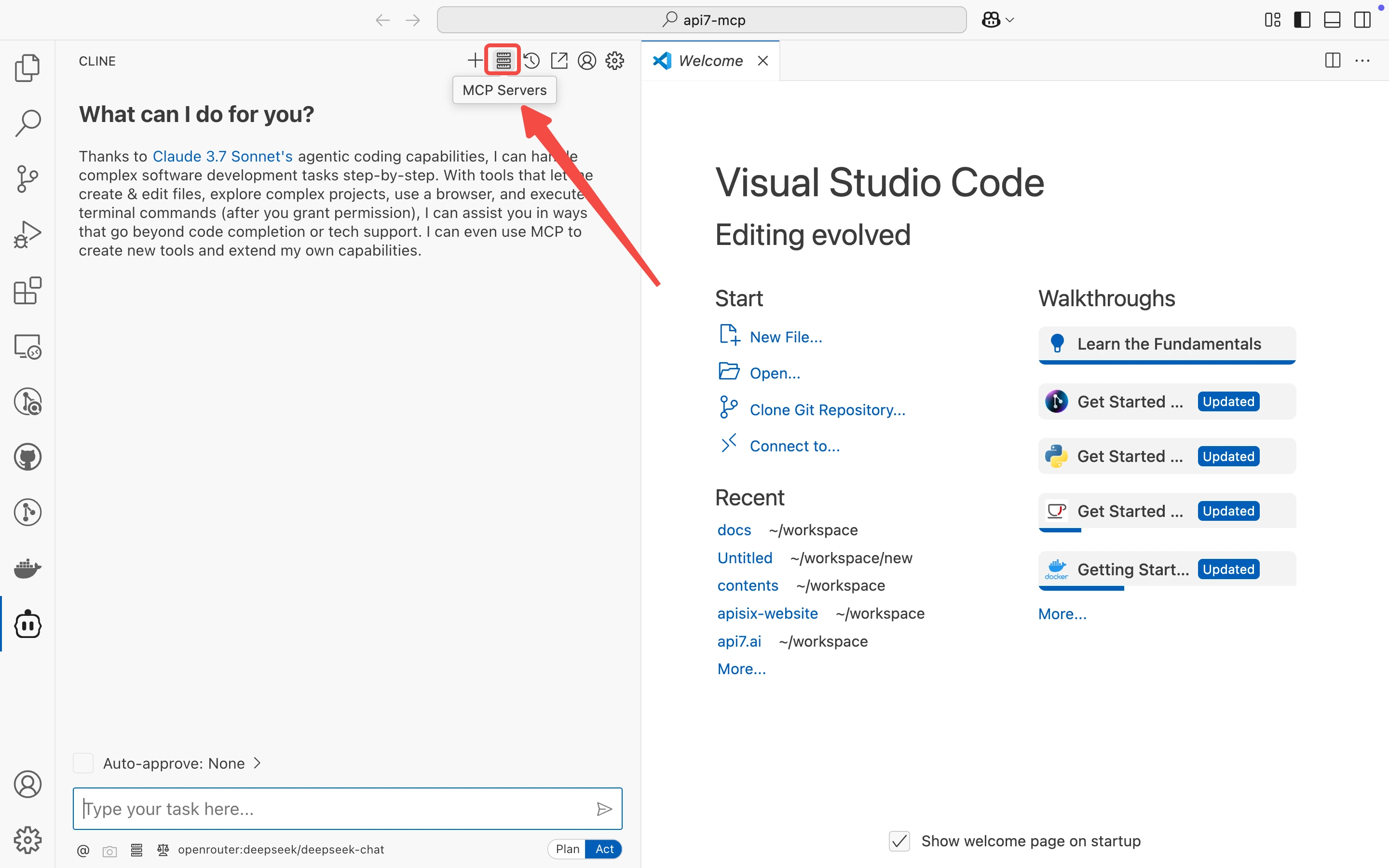Screen dimensions: 1389x868
Task: Uncheck Show welcome page on startup
Action: click(899, 841)
